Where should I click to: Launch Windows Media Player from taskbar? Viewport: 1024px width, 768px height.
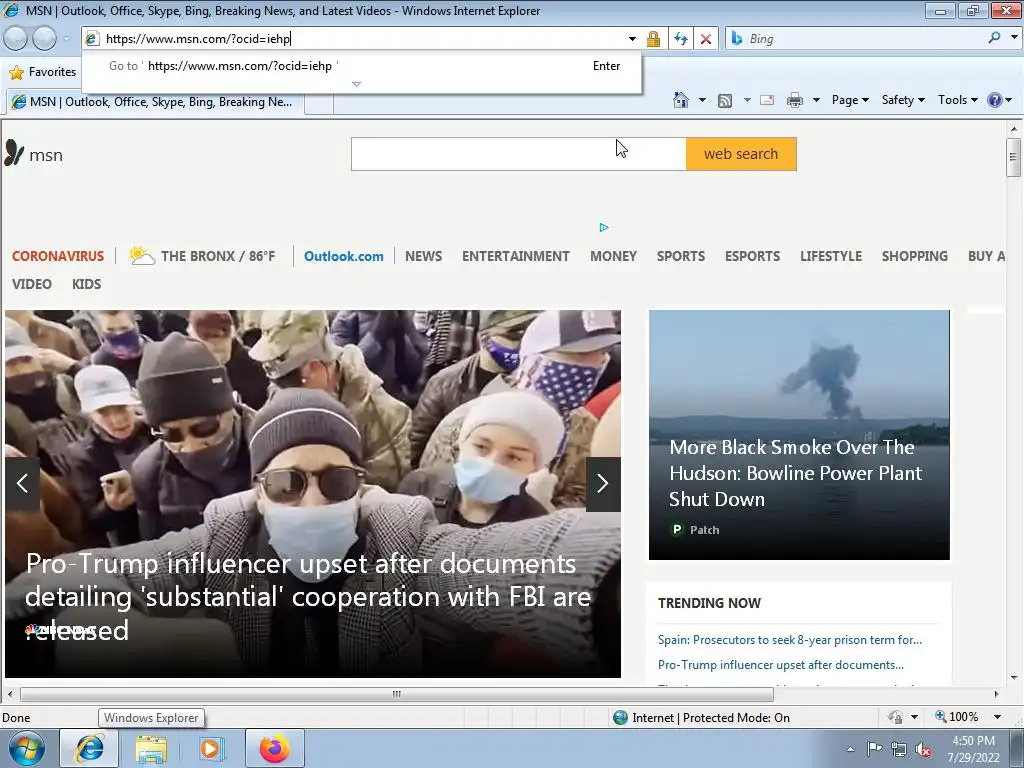(212, 748)
